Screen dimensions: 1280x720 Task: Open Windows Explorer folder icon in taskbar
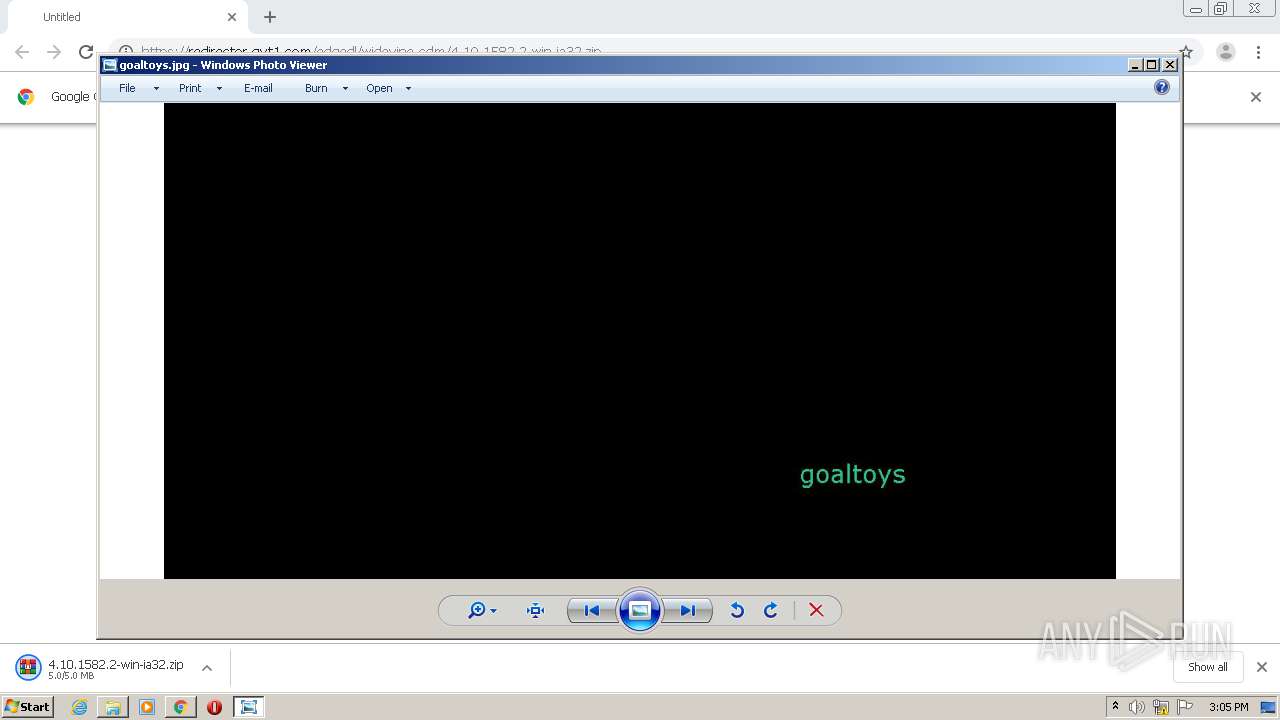(x=113, y=707)
